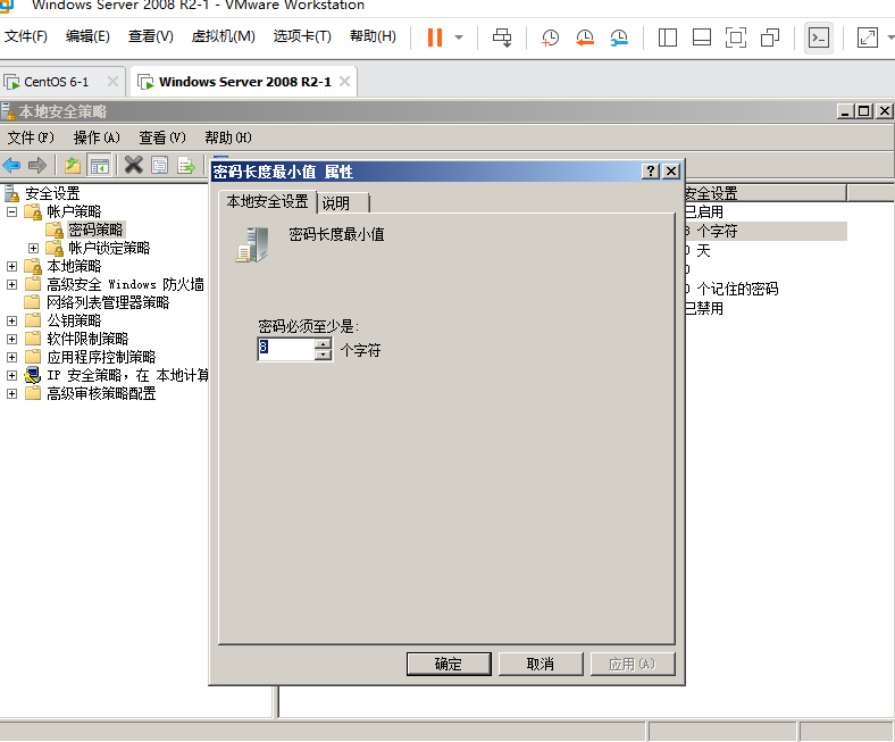Expand 高级安全 Windows 防火墙 node
Screen dimensions: 895x742
click(x=11, y=285)
